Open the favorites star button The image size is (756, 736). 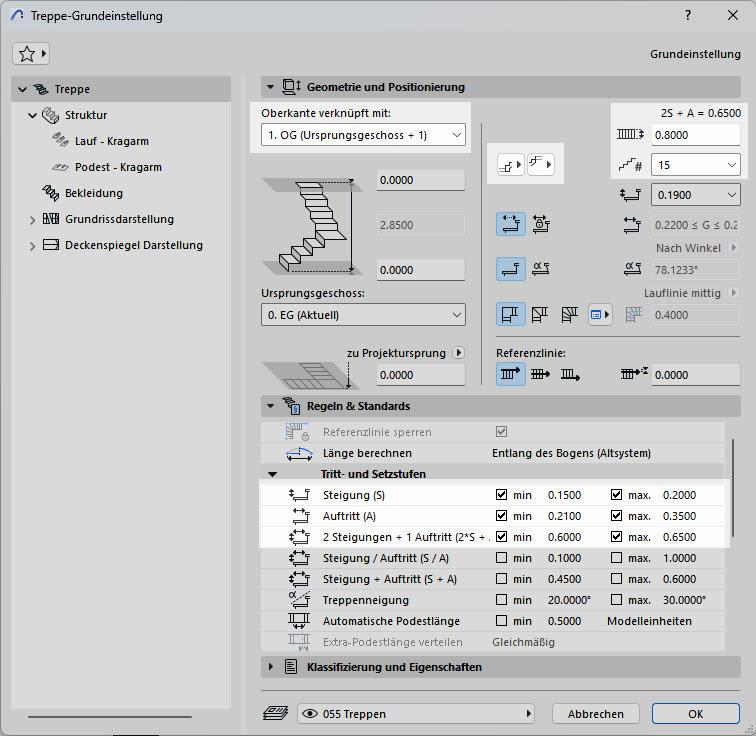[30, 53]
